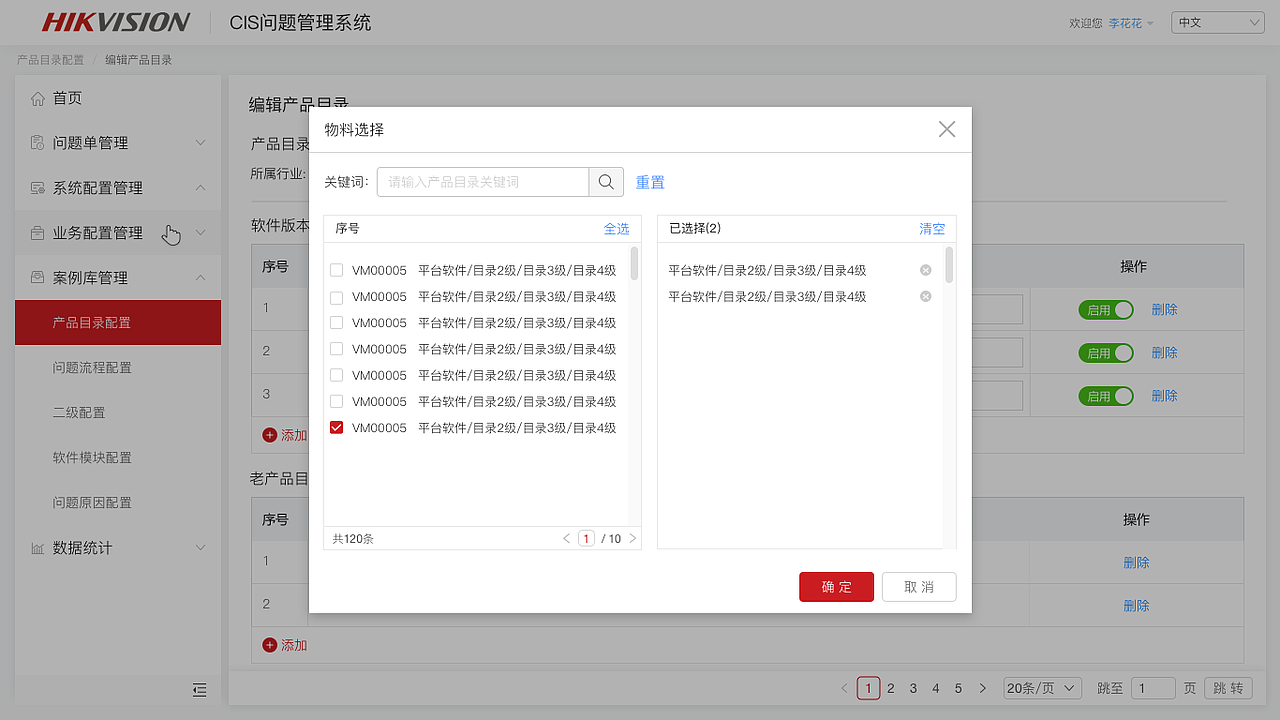Open the 中文 language dropdown
The image size is (1280, 720).
[x=1217, y=21]
